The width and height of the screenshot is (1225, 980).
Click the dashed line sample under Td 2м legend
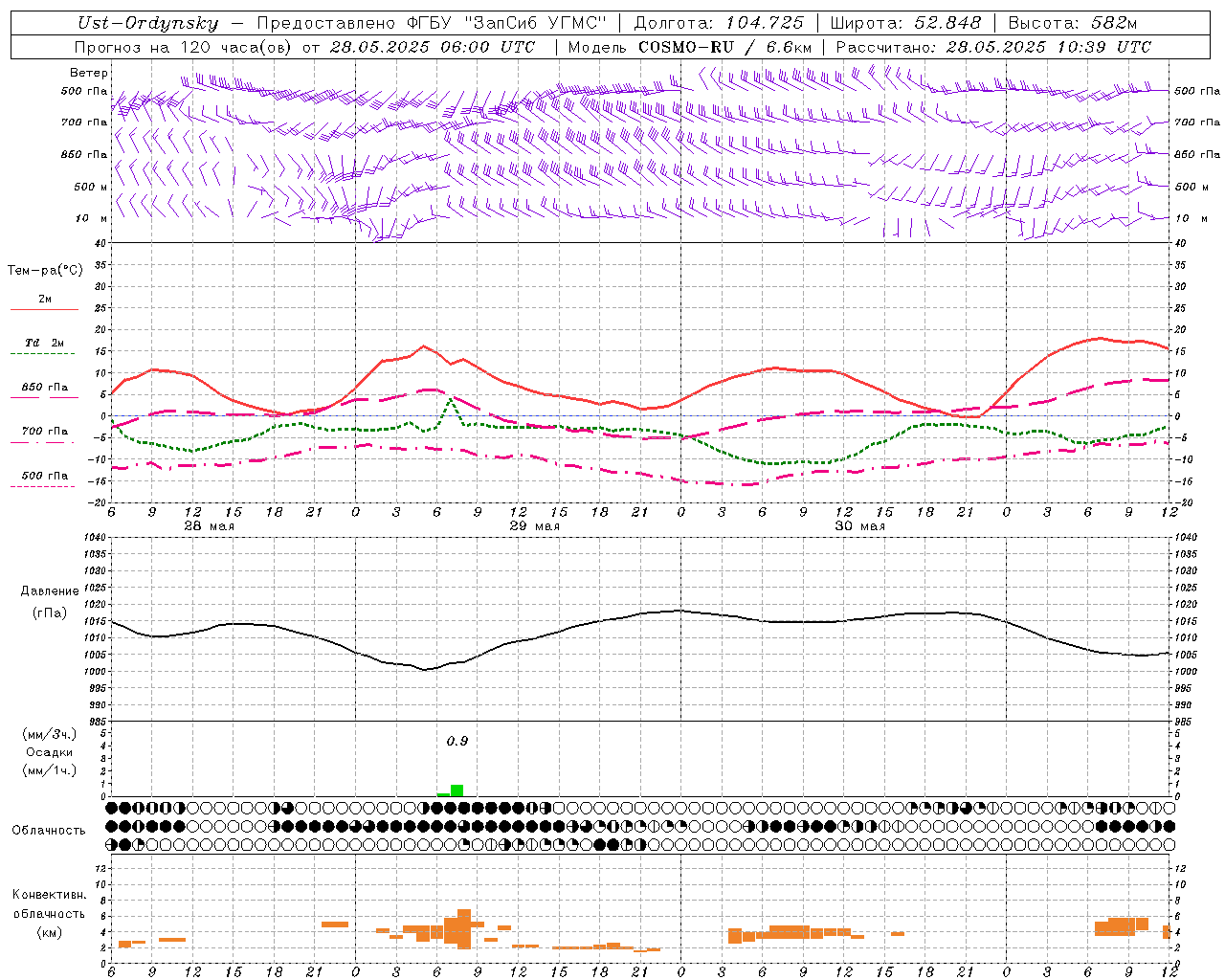[x=44, y=354]
